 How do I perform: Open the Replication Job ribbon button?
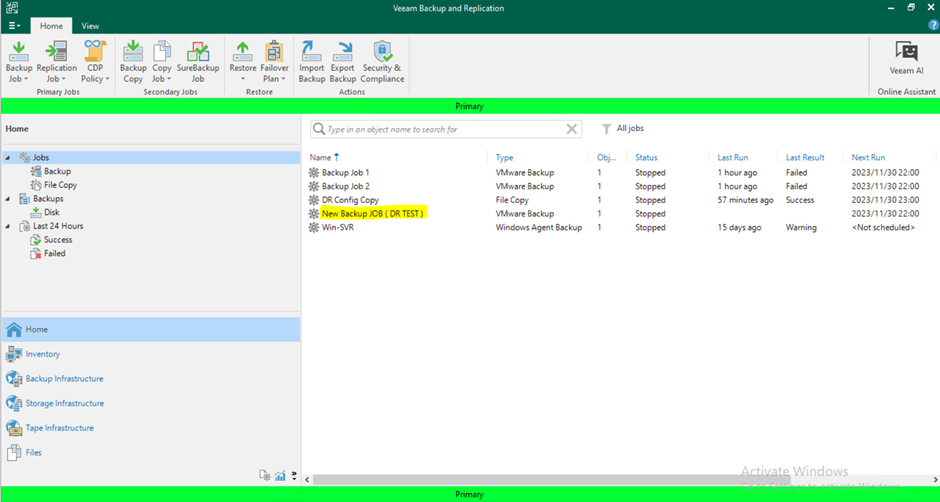point(56,62)
